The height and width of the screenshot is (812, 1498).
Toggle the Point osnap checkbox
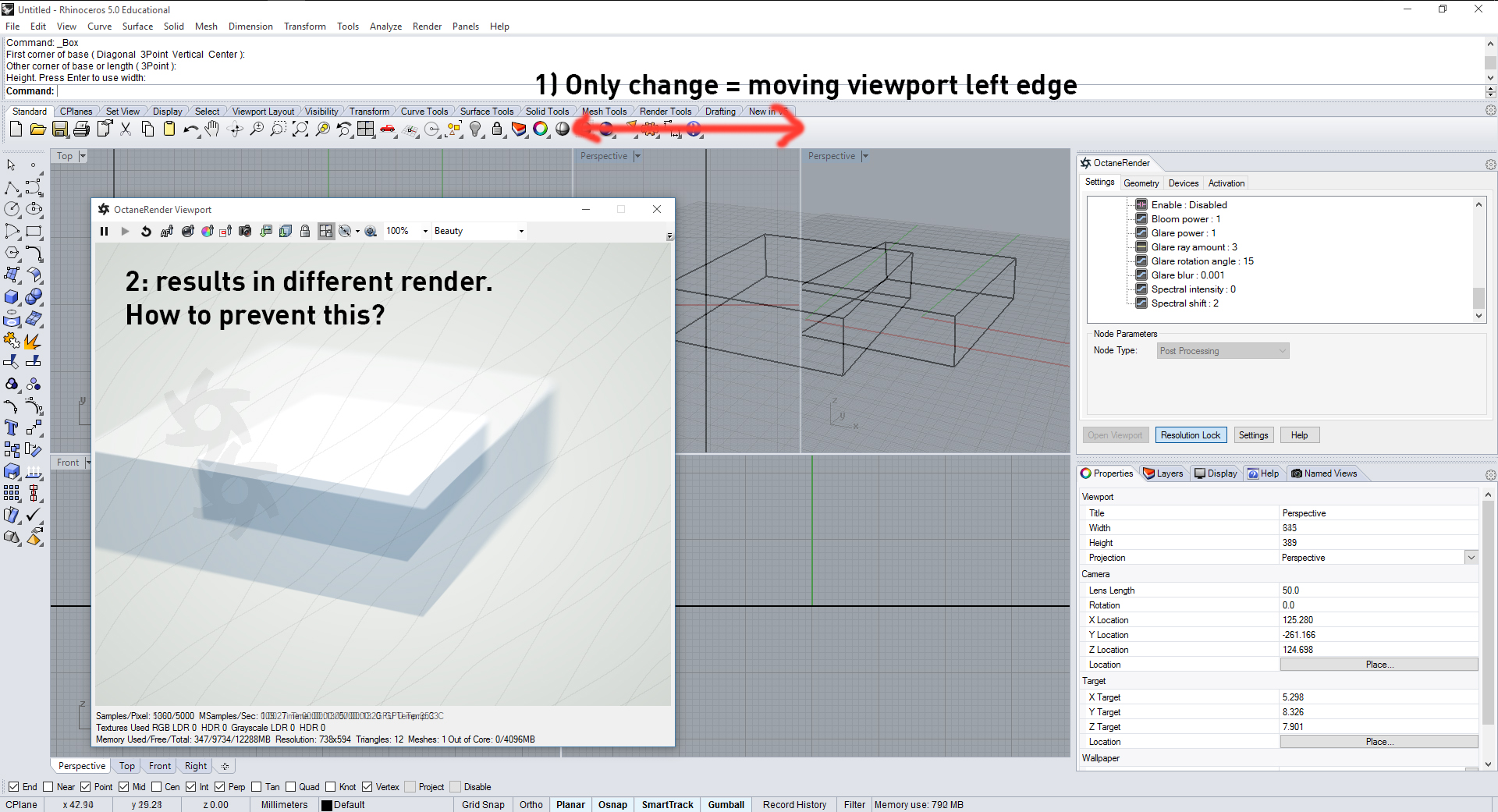tap(86, 787)
